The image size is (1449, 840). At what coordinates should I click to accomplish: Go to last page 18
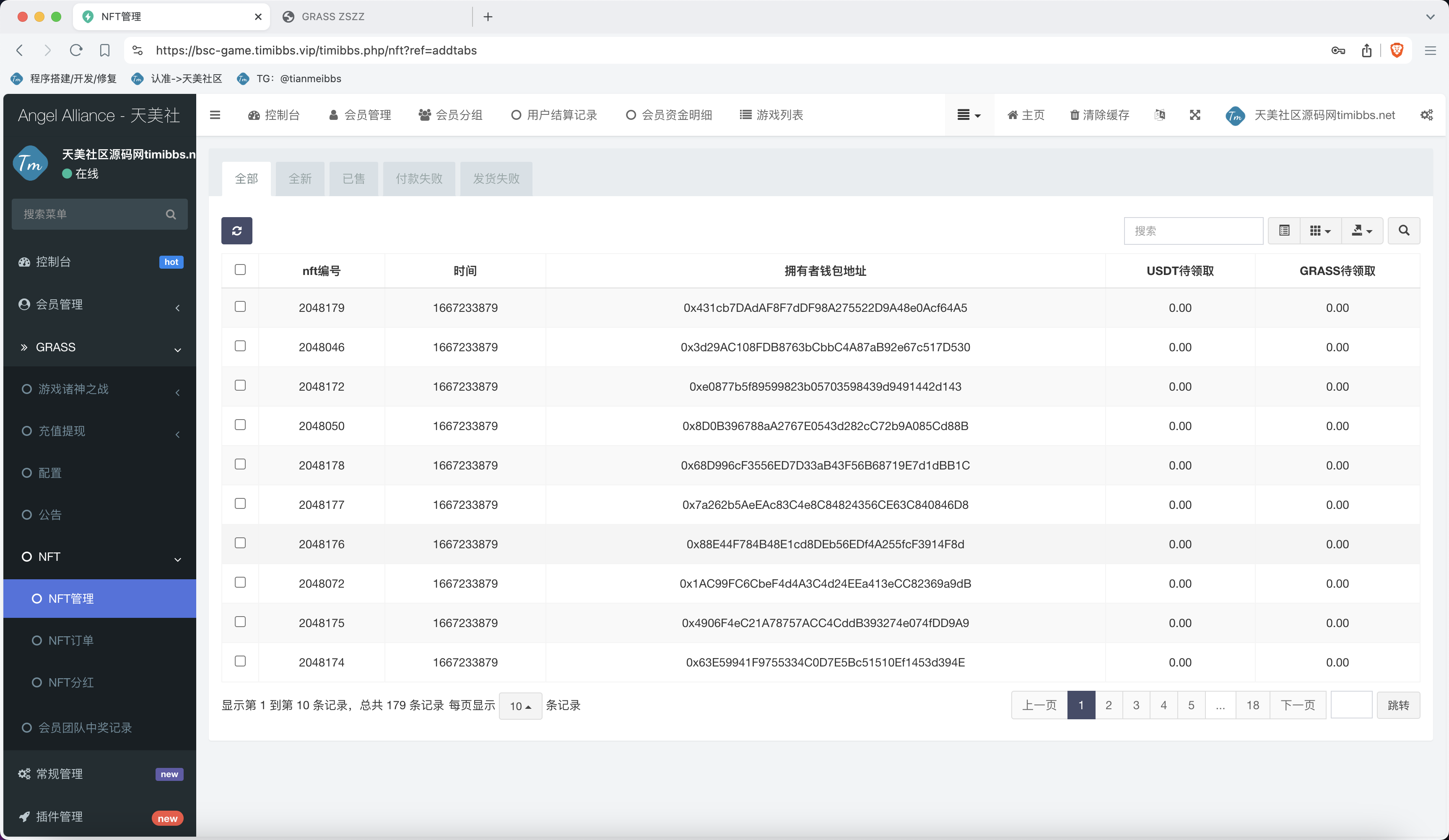pyautogui.click(x=1253, y=705)
